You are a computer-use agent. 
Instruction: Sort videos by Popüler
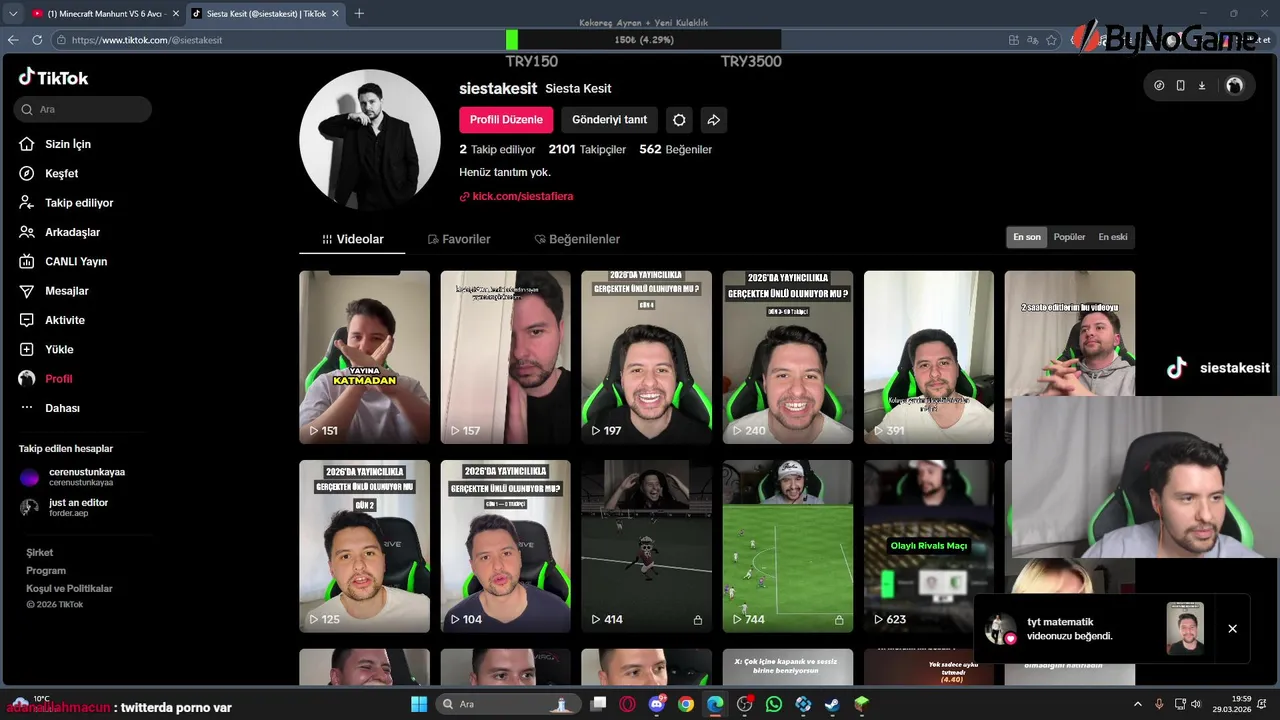[1069, 237]
